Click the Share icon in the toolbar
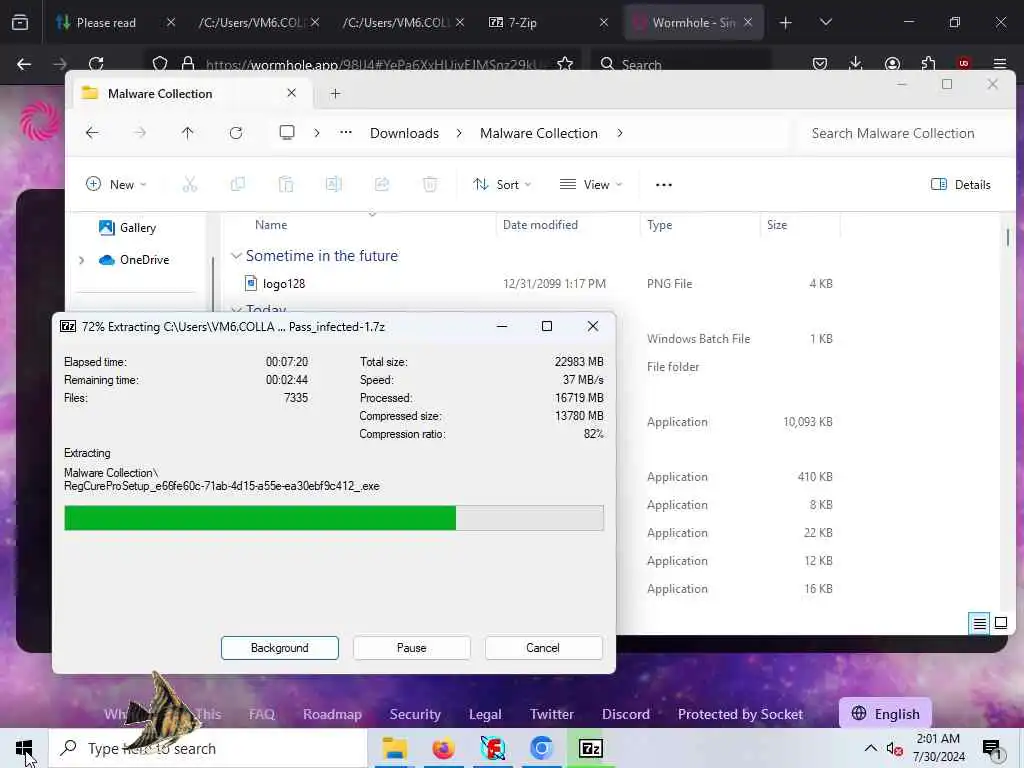This screenshot has width=1024, height=768. click(382, 185)
